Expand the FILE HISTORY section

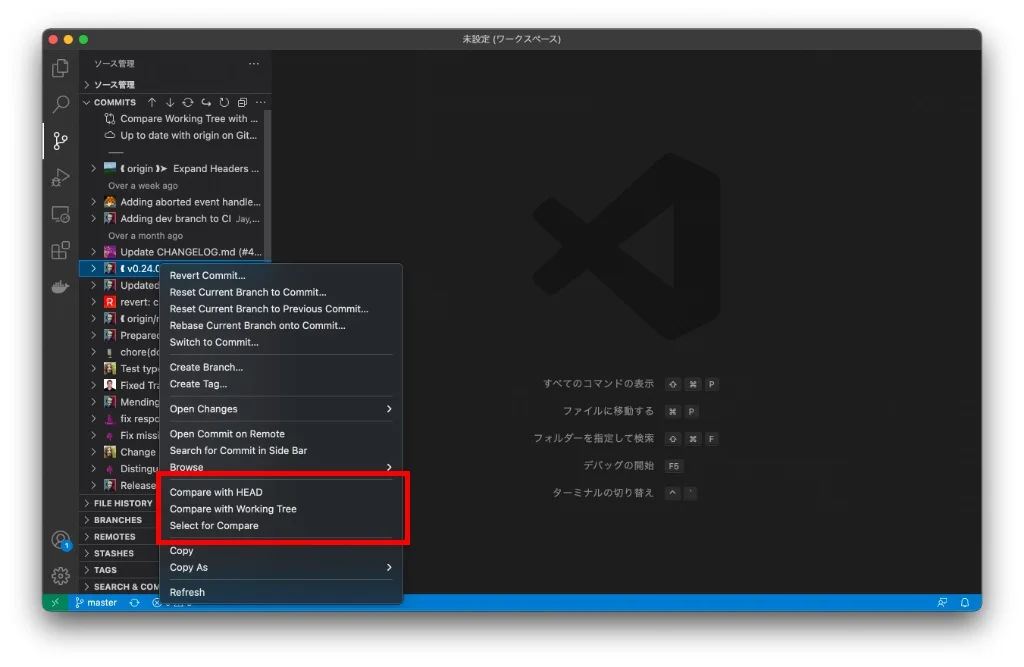pyautogui.click(x=122, y=503)
